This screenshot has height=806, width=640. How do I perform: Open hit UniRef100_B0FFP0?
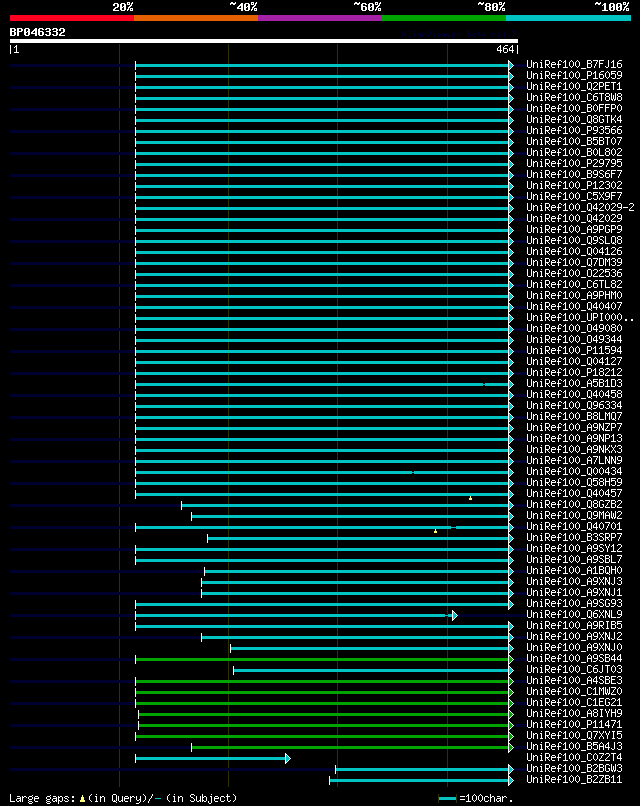click(x=574, y=108)
